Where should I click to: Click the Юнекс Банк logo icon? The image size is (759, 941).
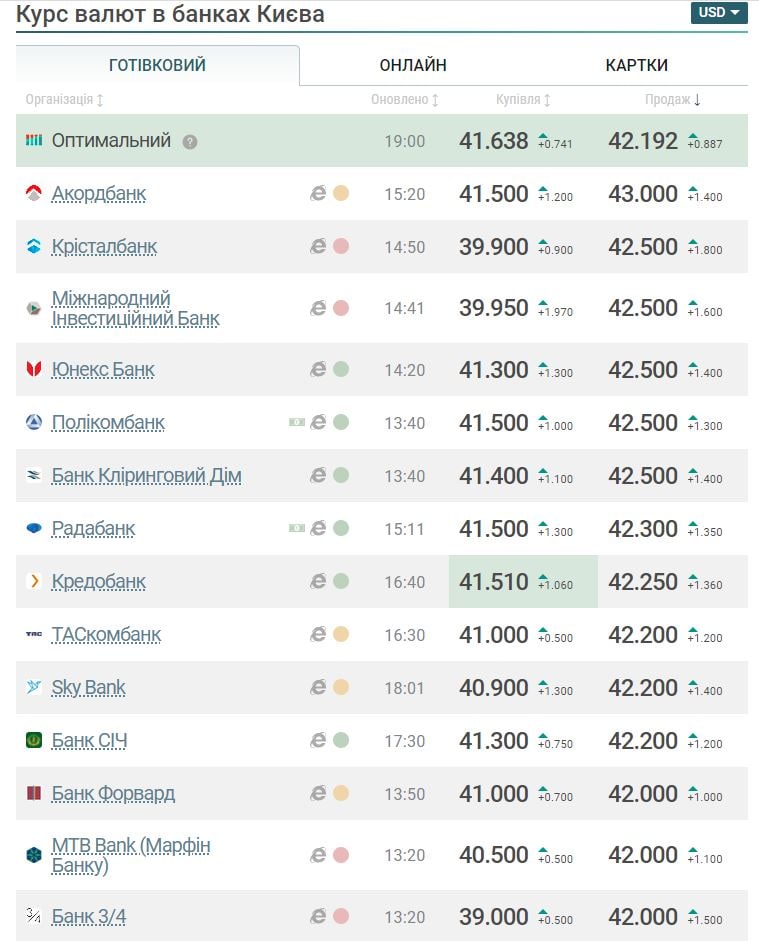pos(34,370)
